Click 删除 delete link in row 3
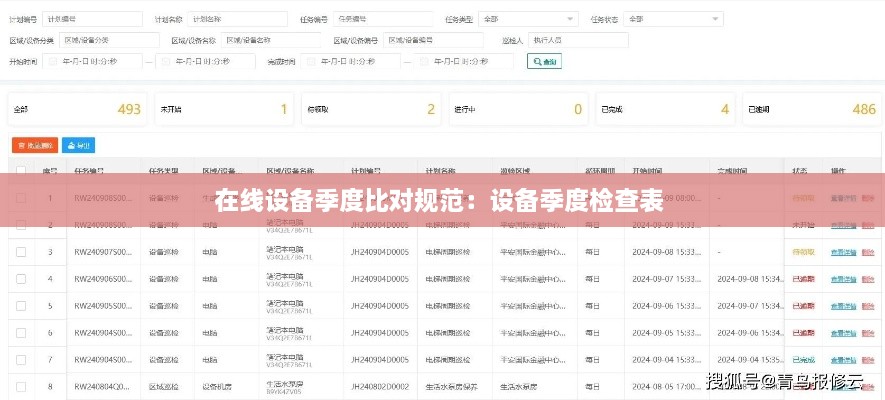 [868, 252]
